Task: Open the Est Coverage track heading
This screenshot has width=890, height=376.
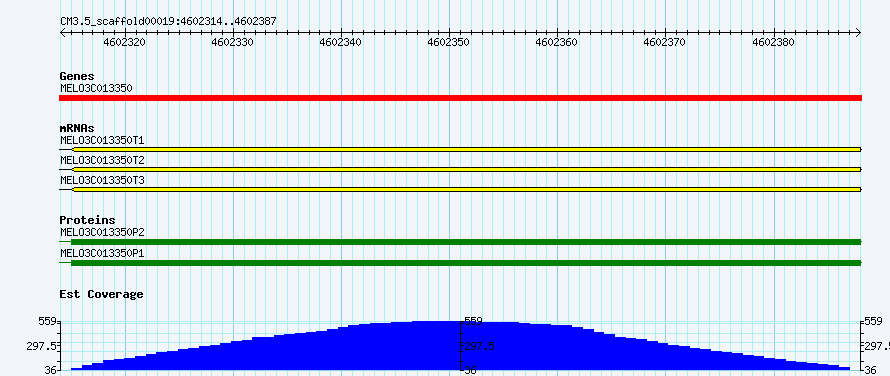Action: coord(101,294)
